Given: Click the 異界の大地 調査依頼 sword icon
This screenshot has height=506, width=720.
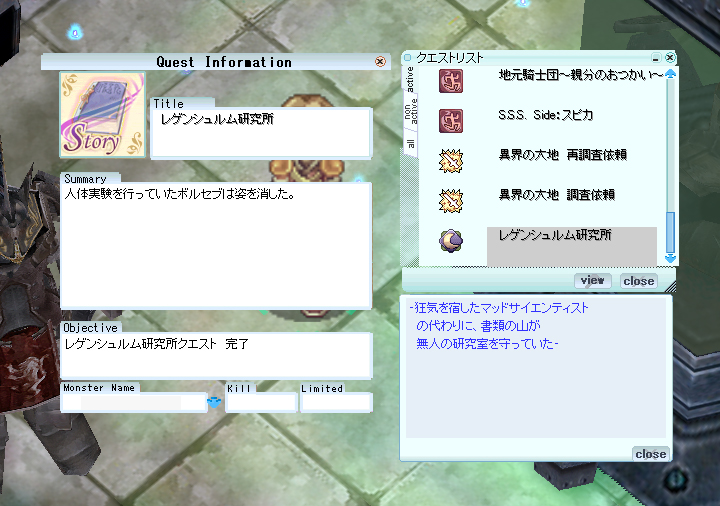Looking at the screenshot, I should tap(450, 201).
